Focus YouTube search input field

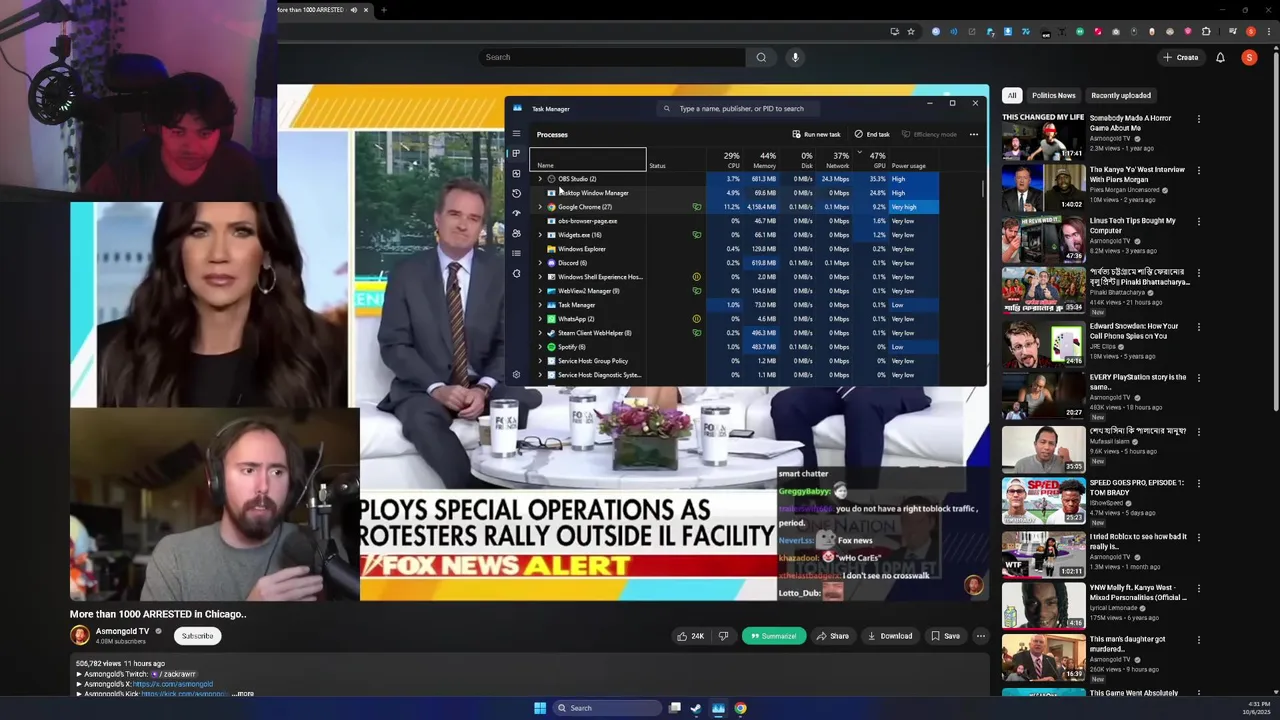point(612,57)
